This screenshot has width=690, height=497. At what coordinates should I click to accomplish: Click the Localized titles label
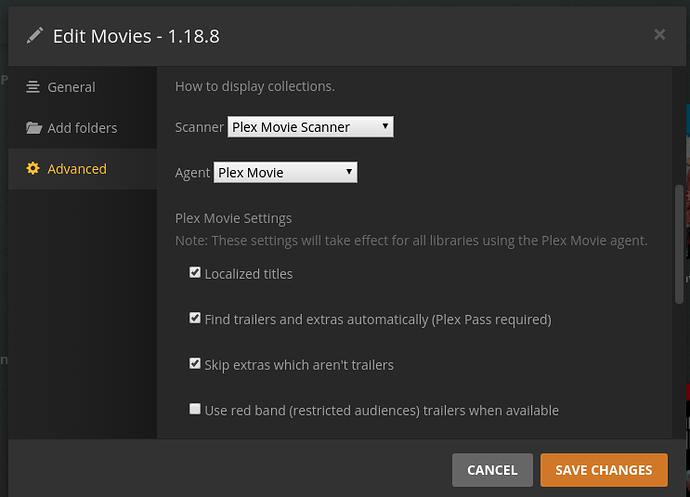click(248, 273)
